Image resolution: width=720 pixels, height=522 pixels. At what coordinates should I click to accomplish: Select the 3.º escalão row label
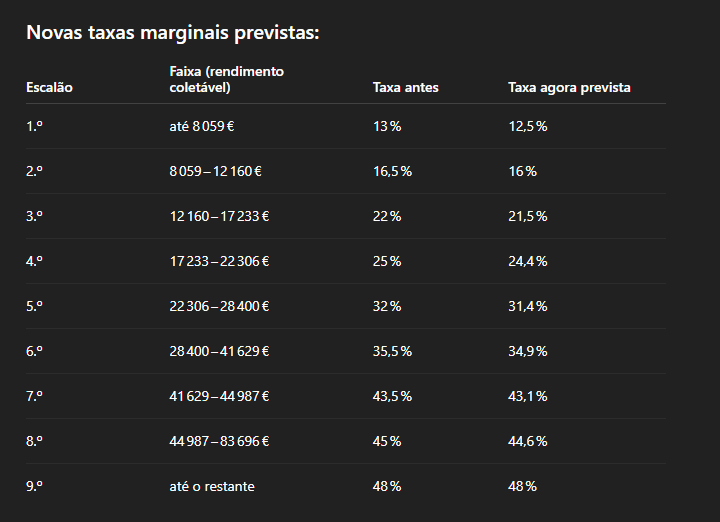click(34, 216)
